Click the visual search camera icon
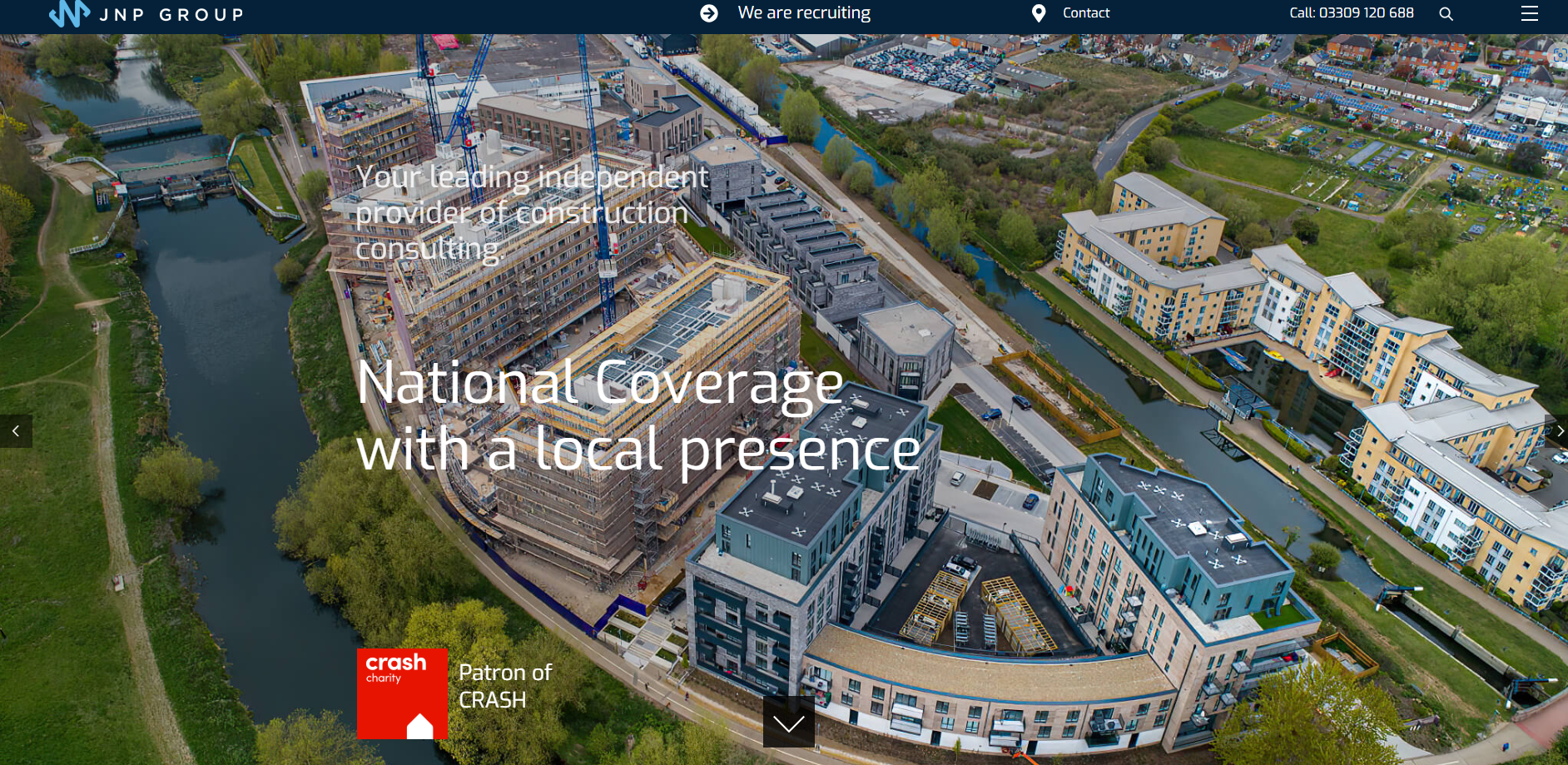 [x=1559, y=55]
